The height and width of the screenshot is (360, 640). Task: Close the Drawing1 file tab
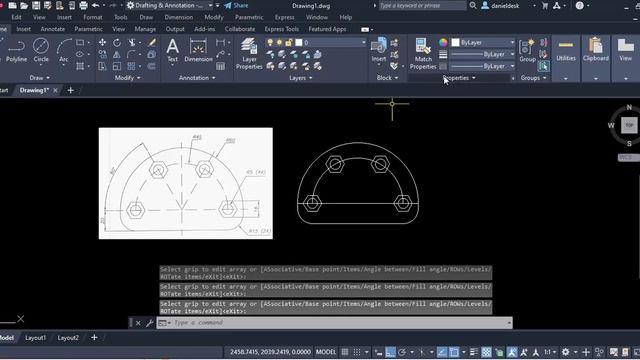56,90
